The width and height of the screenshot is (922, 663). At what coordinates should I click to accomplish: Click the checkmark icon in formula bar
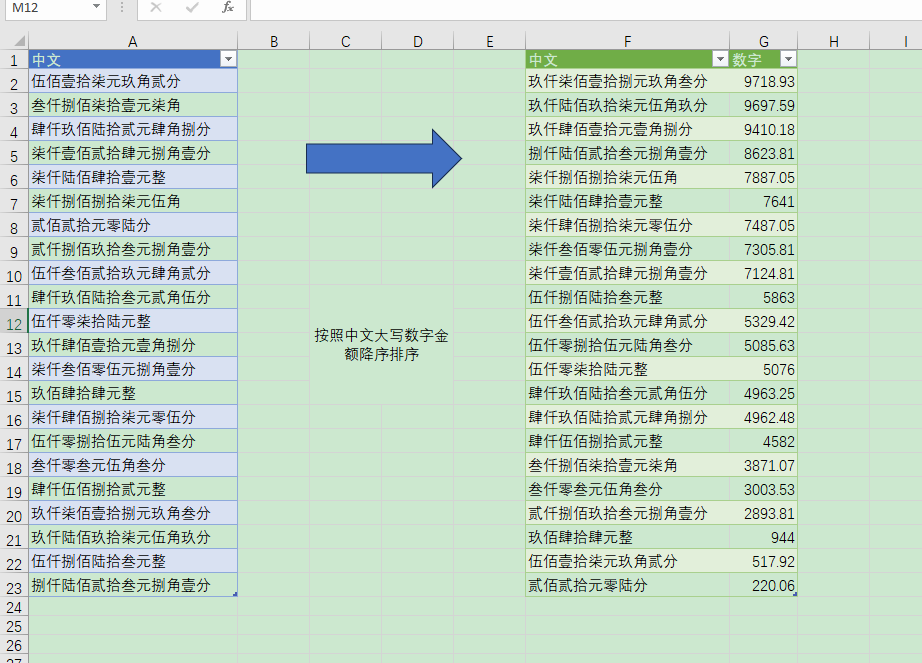pyautogui.click(x=192, y=8)
